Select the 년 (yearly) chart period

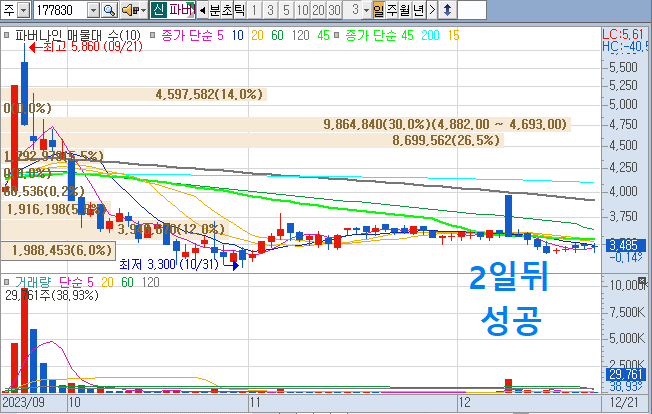(x=418, y=10)
